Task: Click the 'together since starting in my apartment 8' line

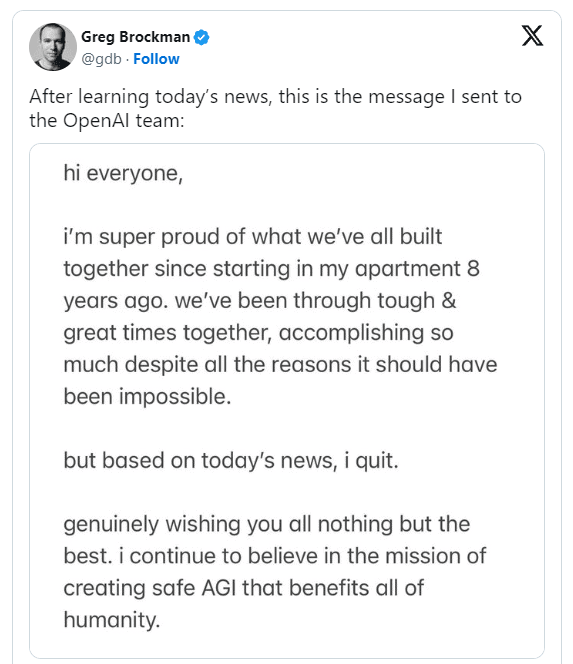Action: pyautogui.click(x=271, y=269)
